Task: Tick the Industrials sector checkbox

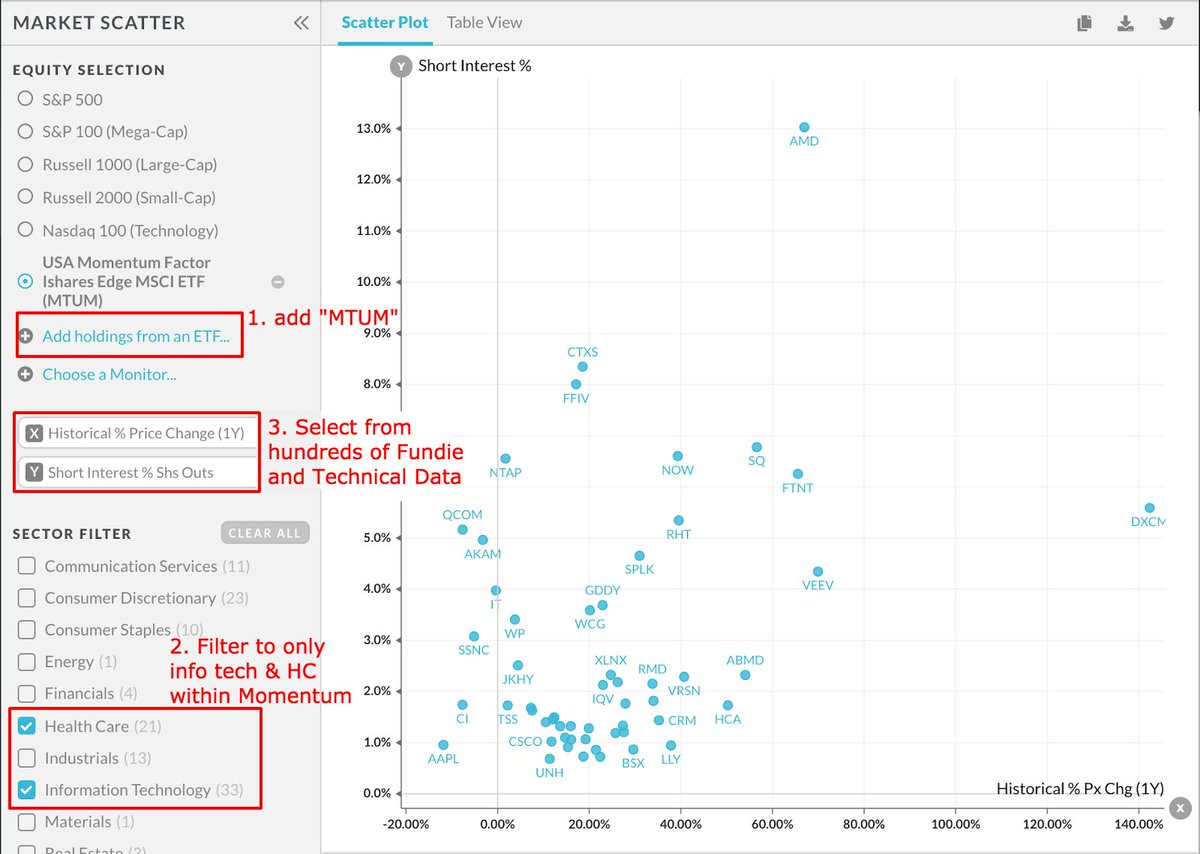Action: pyautogui.click(x=27, y=758)
